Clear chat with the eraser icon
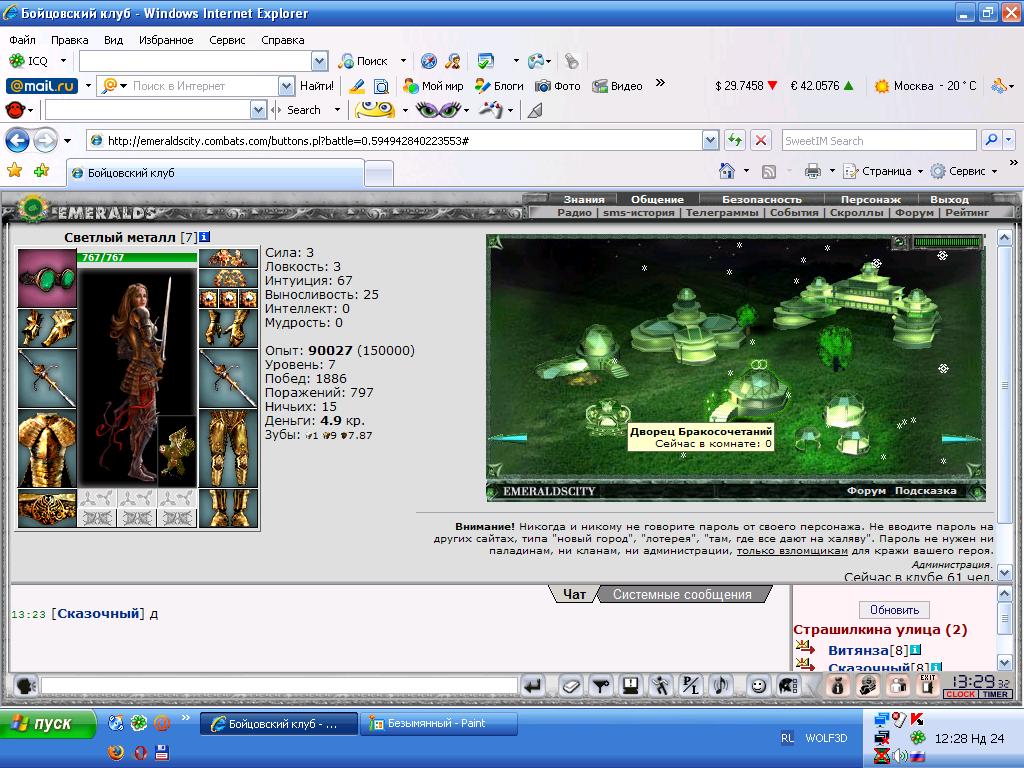 [571, 686]
